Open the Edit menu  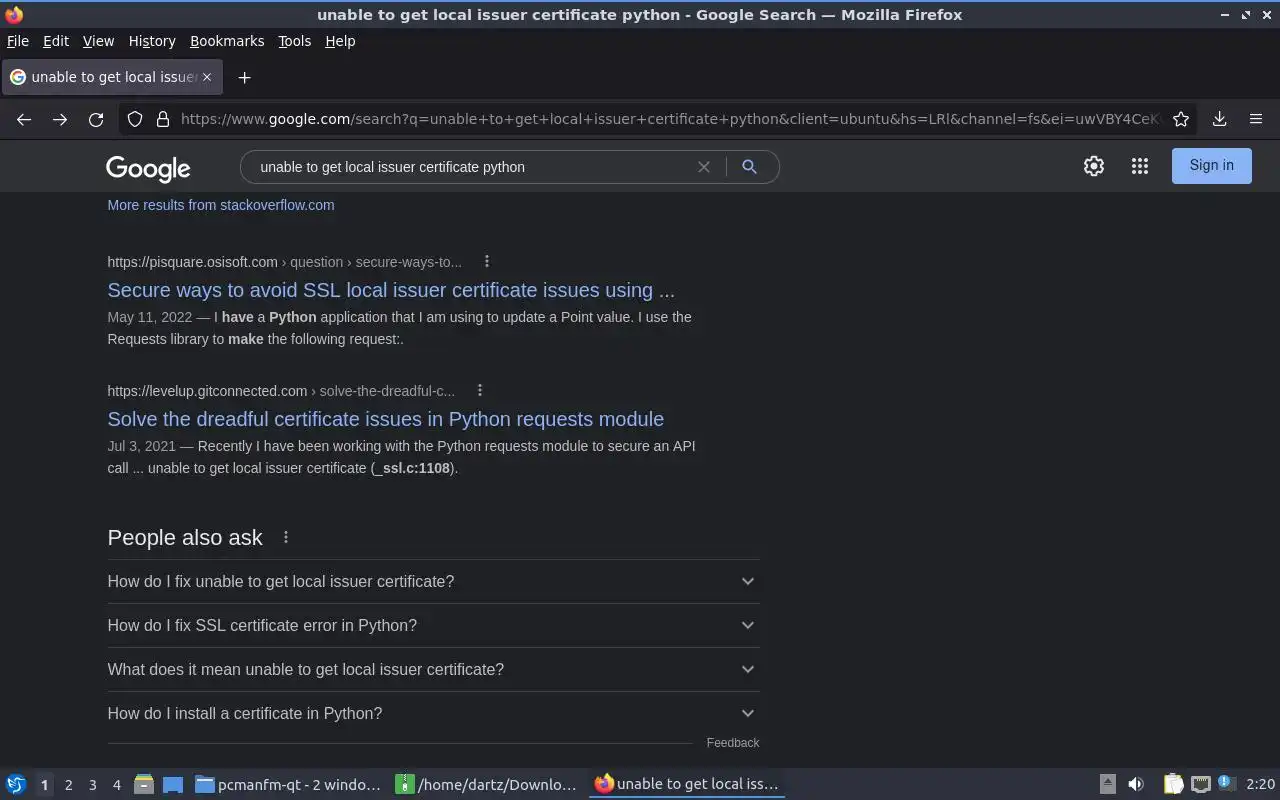[x=56, y=41]
